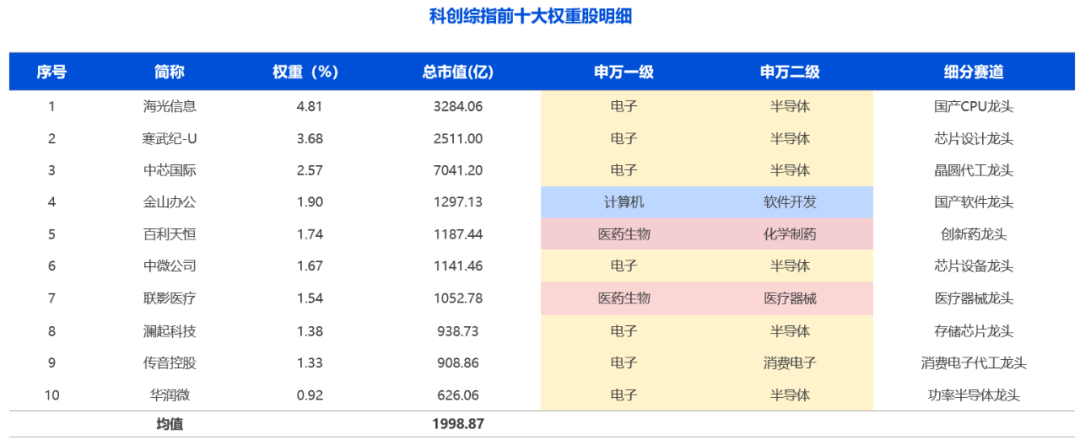
Task: Select the stock name 百利天恒
Action: [169, 235]
